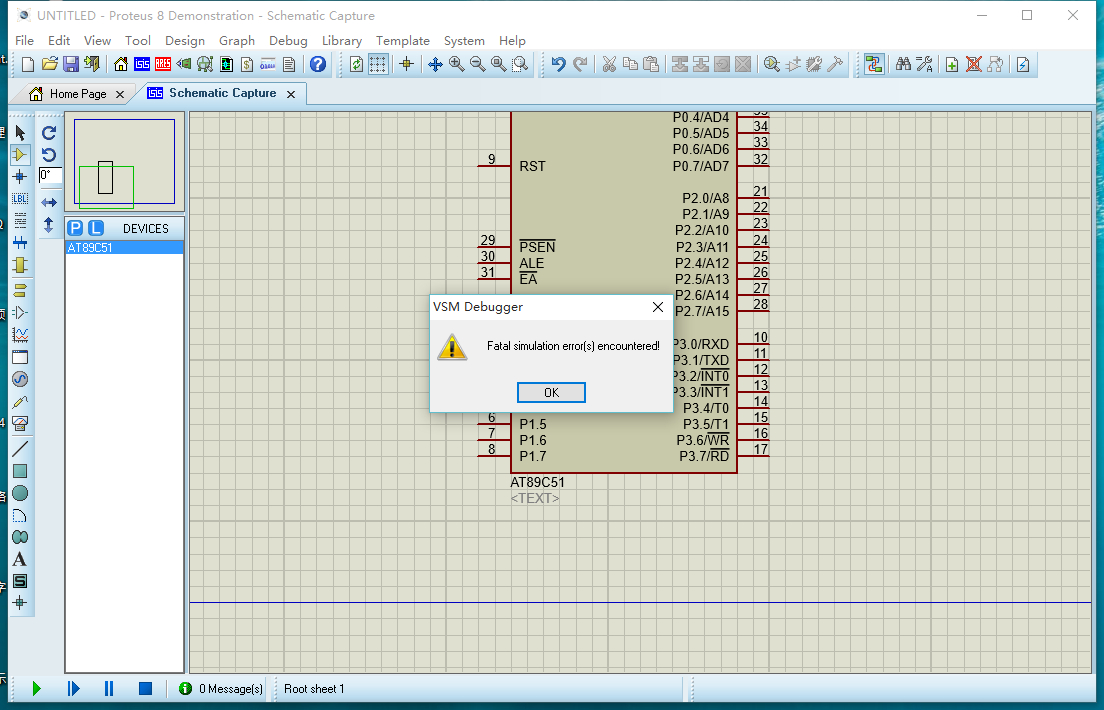The height and width of the screenshot is (710, 1104).
Task: Pause the simulation
Action: [x=109, y=688]
